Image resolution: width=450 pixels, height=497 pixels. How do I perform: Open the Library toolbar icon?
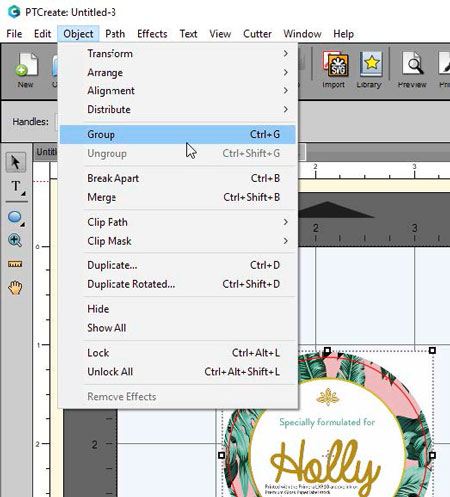tap(370, 70)
